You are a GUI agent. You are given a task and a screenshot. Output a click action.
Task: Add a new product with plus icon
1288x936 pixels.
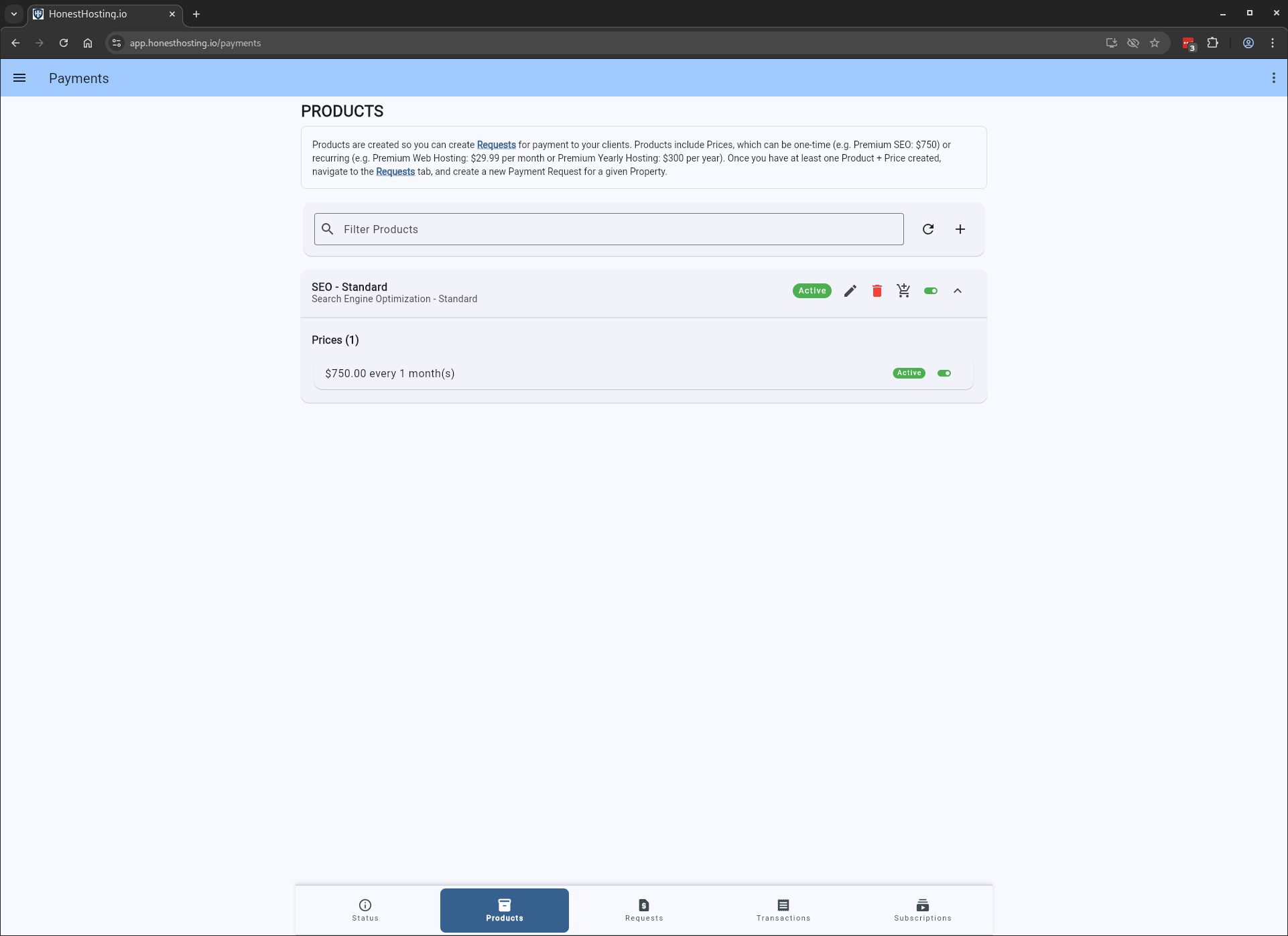960,229
